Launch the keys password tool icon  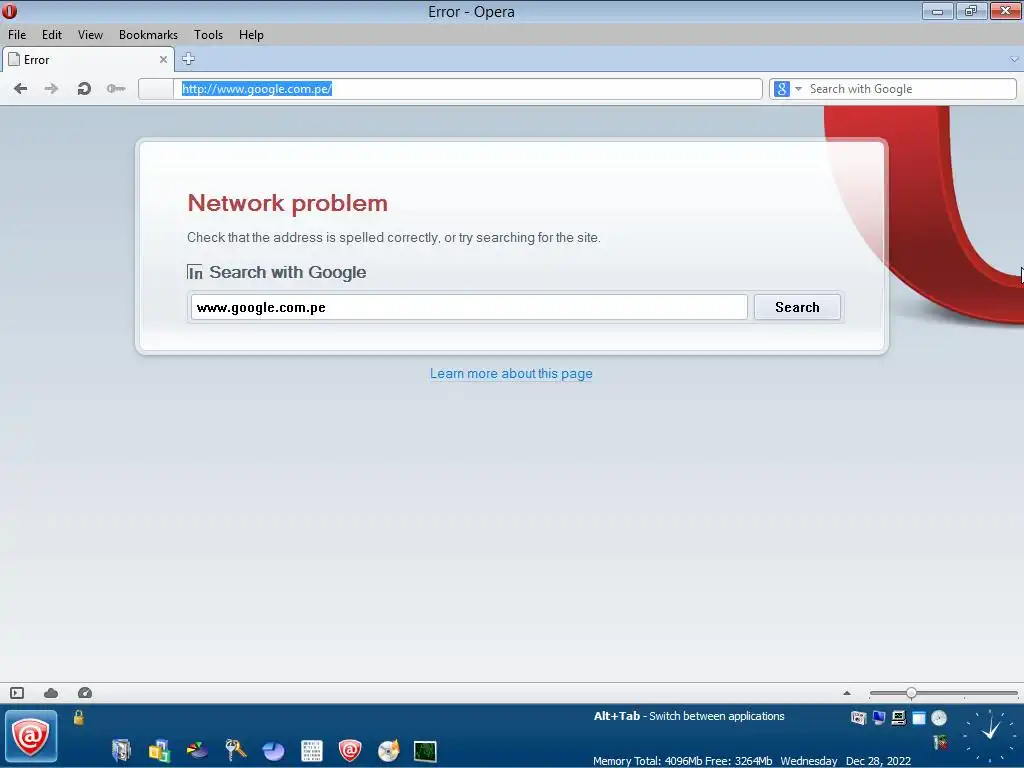[235, 750]
